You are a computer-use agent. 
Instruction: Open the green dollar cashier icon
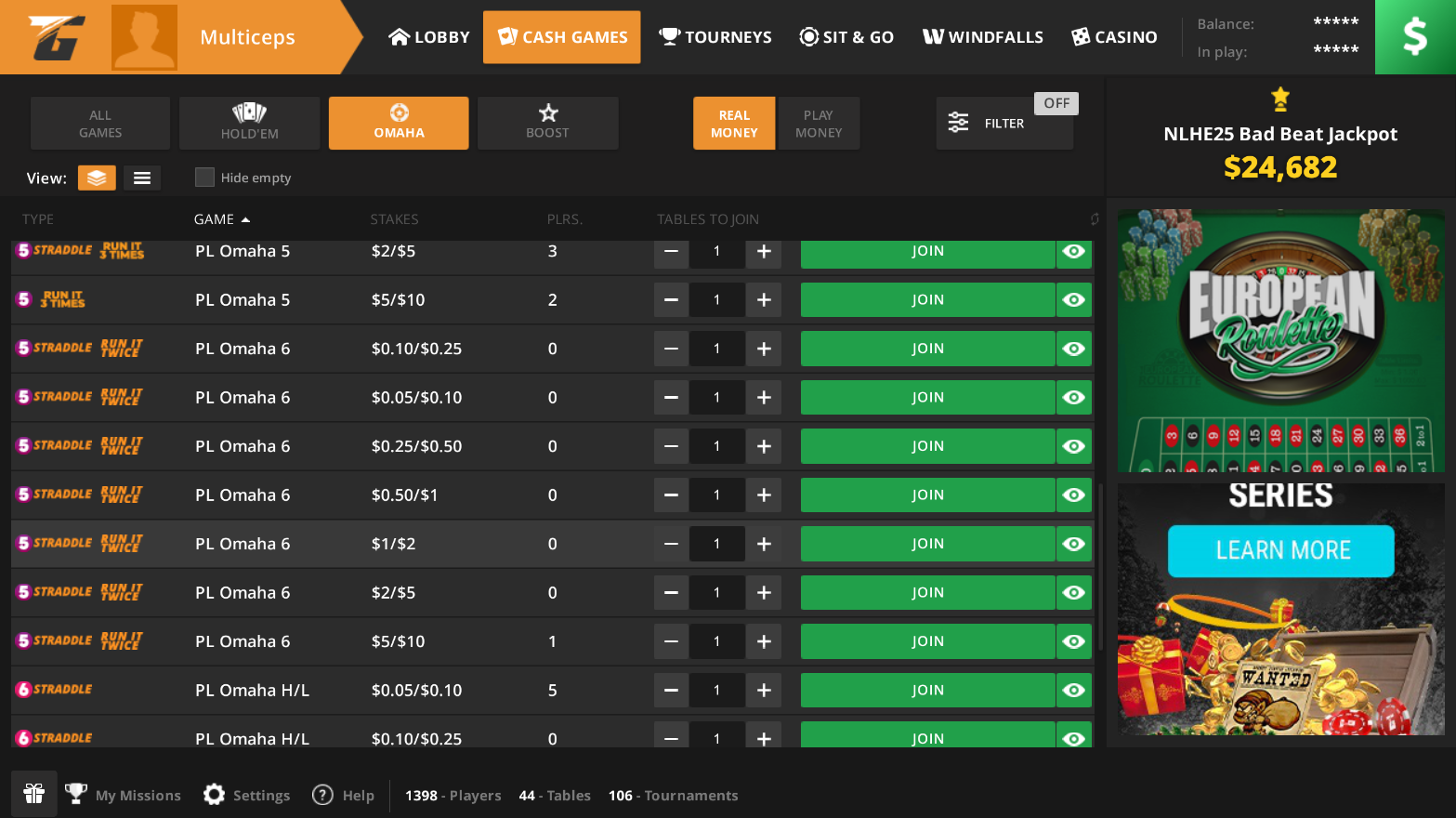[x=1414, y=37]
